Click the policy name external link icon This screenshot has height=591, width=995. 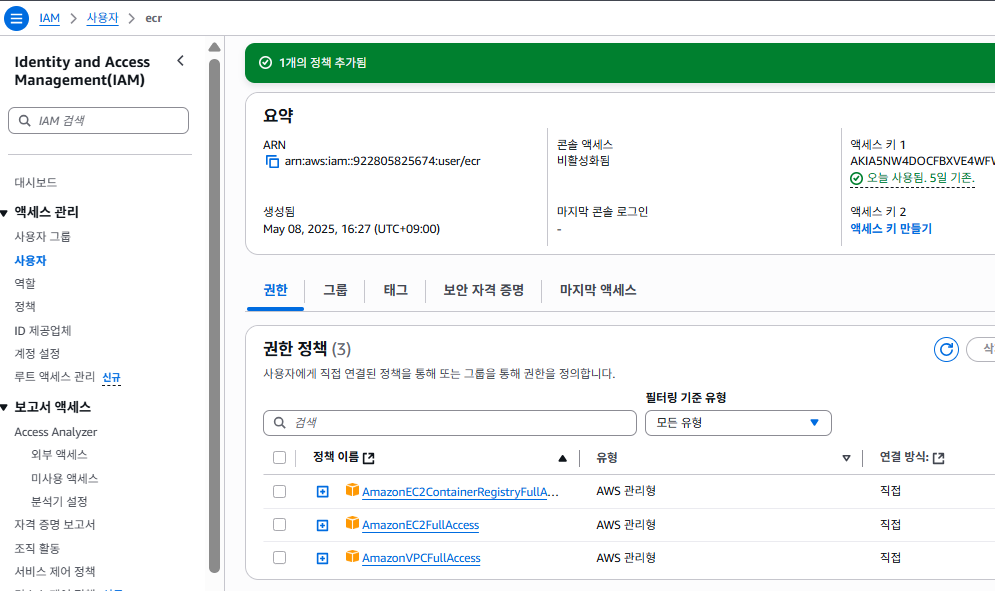[x=369, y=458]
